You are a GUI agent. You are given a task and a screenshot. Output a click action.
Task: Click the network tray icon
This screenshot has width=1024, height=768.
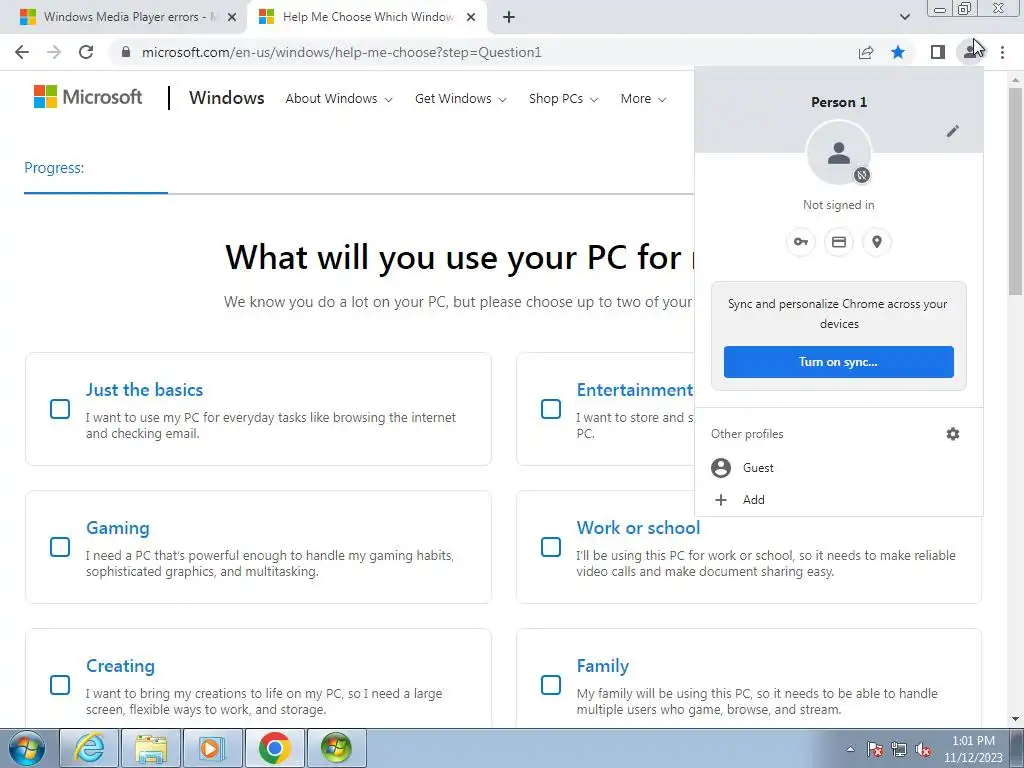(x=899, y=749)
